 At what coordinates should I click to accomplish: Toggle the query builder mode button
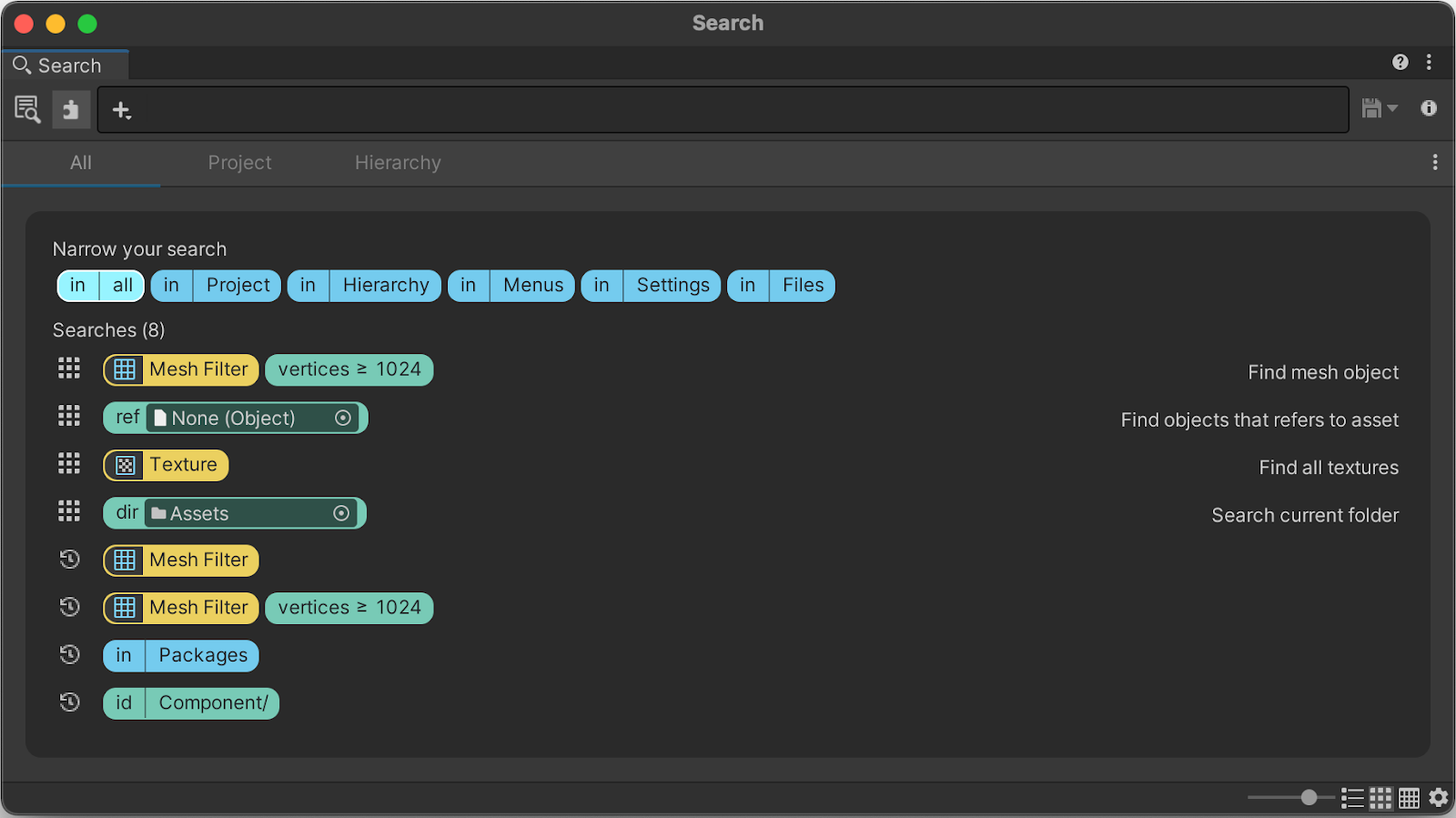70,110
